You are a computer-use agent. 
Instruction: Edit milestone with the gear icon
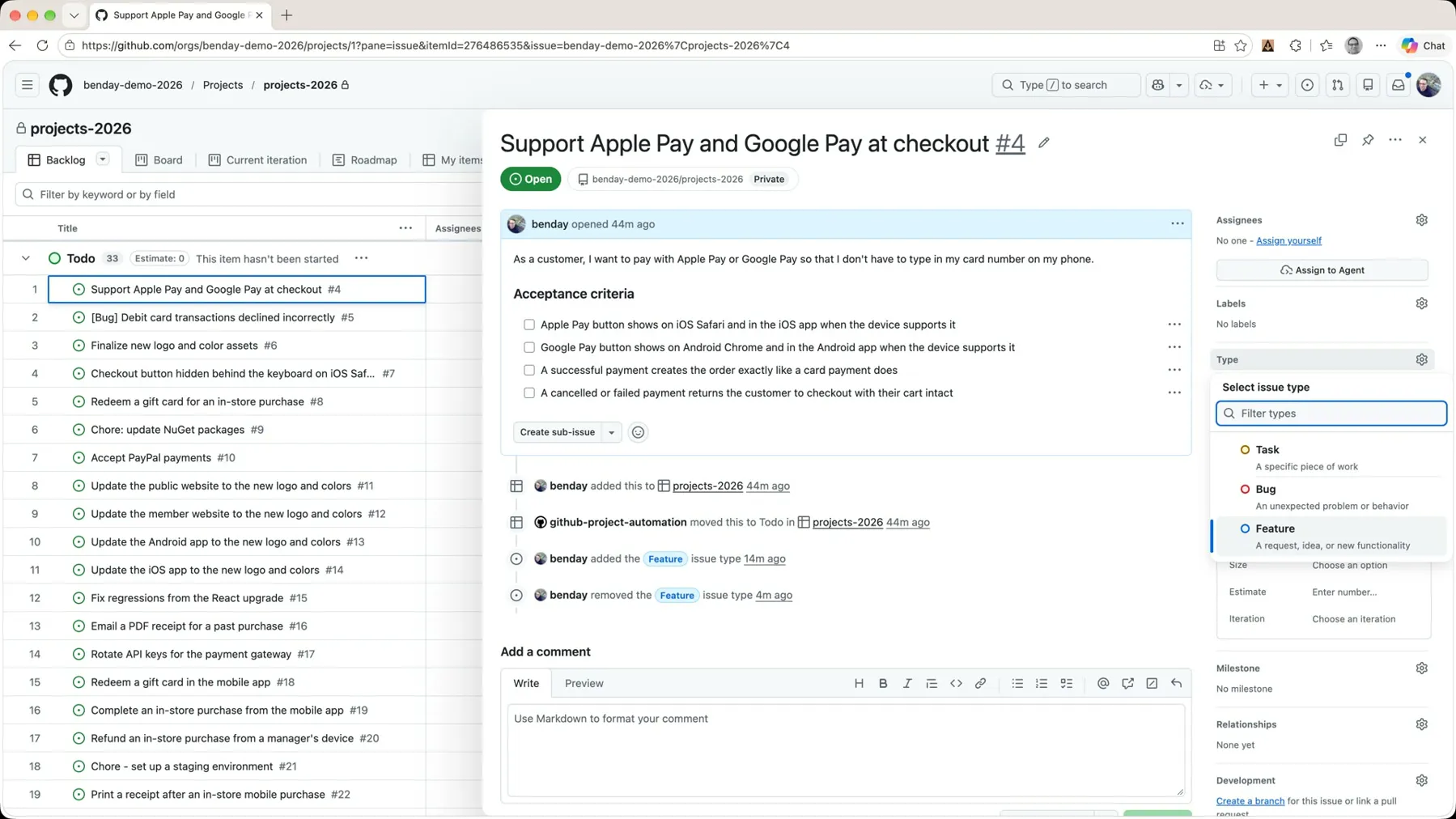click(1421, 668)
